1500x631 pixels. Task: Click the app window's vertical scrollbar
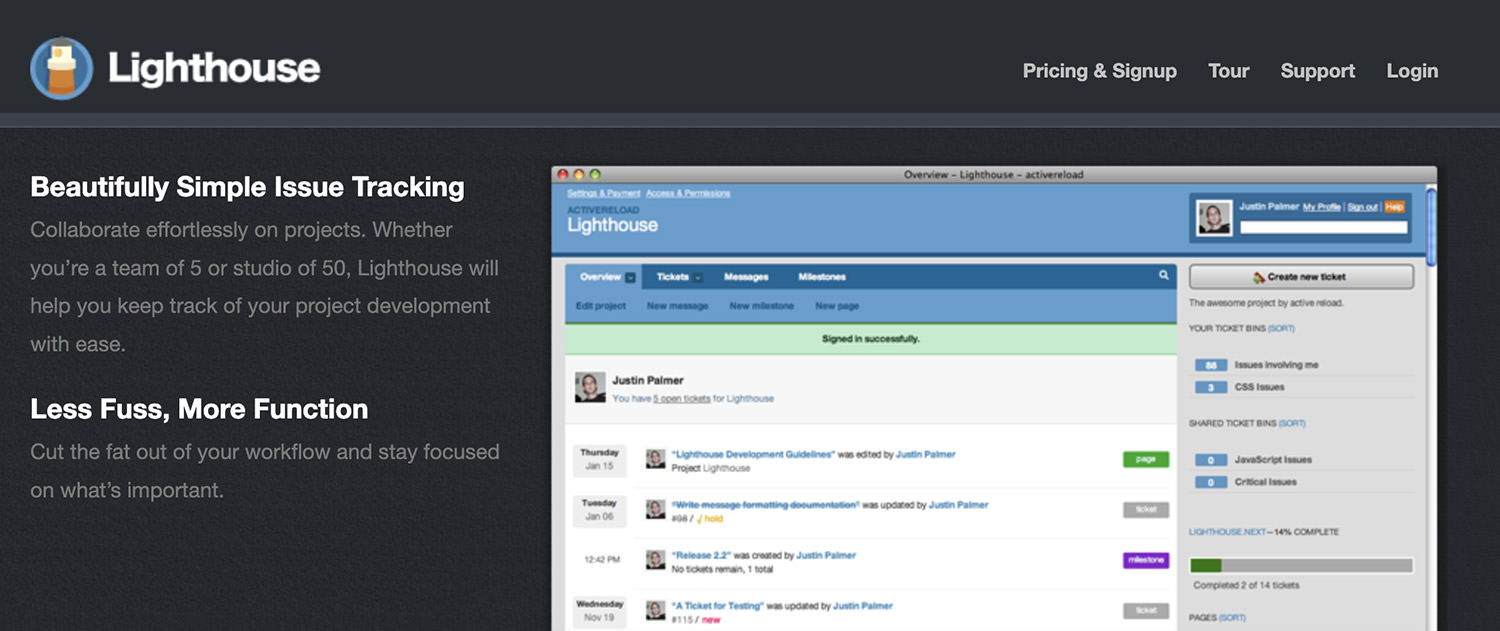(1431, 225)
